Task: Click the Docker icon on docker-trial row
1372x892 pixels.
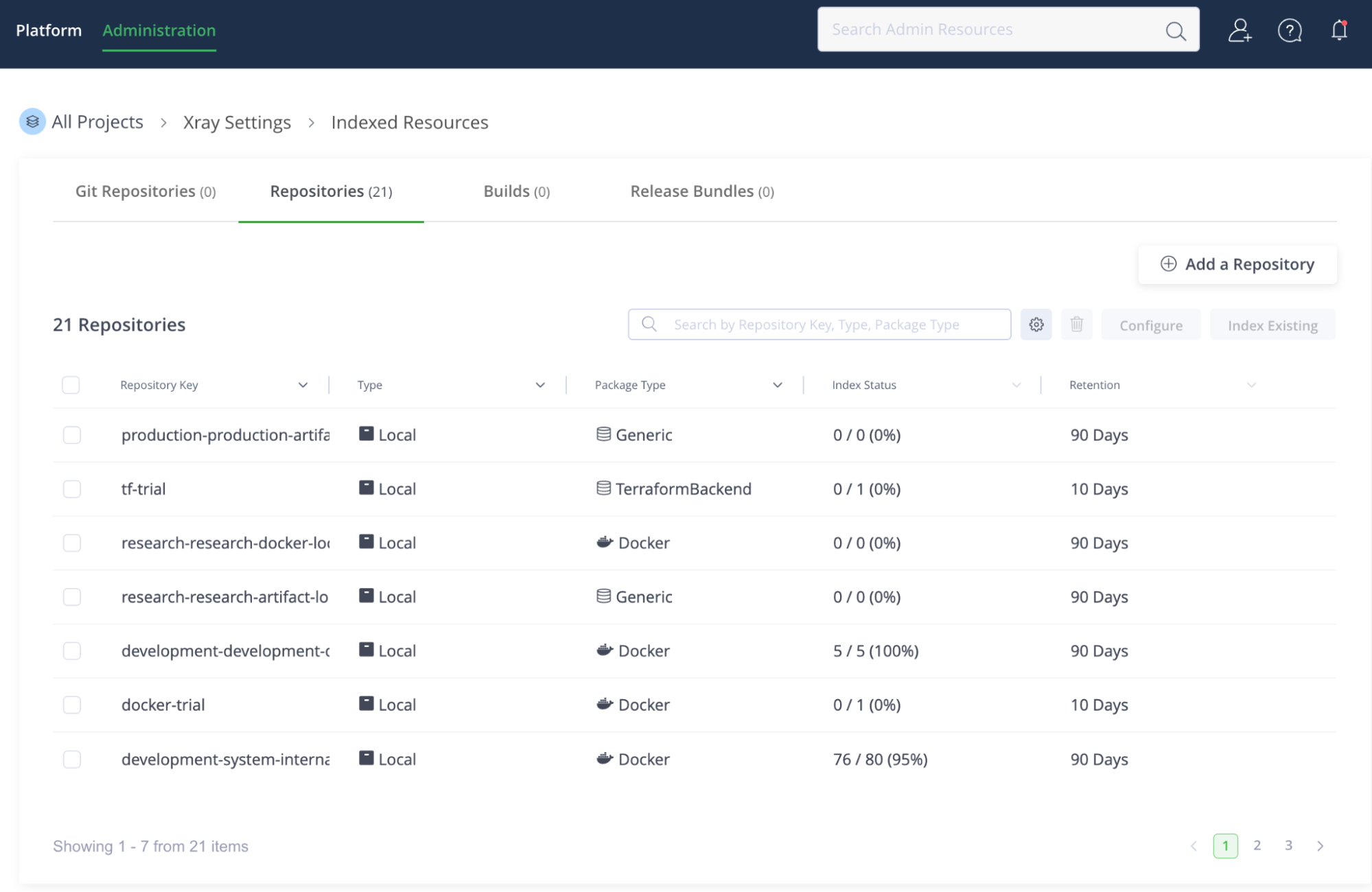Action: (605, 705)
